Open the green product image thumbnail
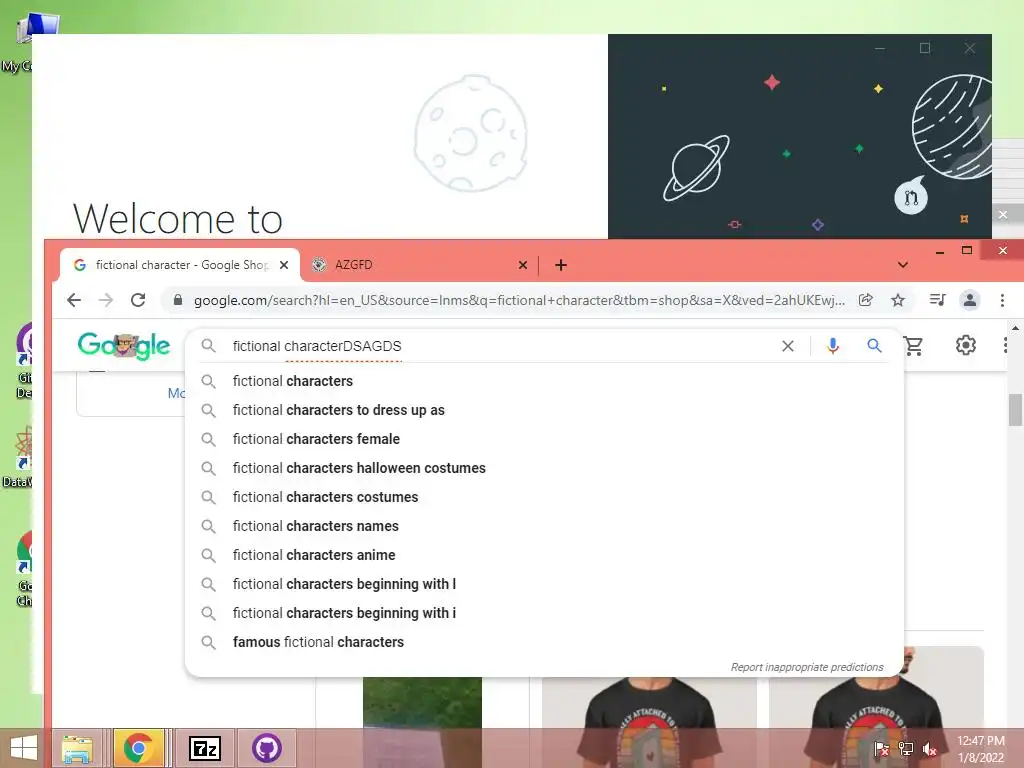 tap(423, 722)
